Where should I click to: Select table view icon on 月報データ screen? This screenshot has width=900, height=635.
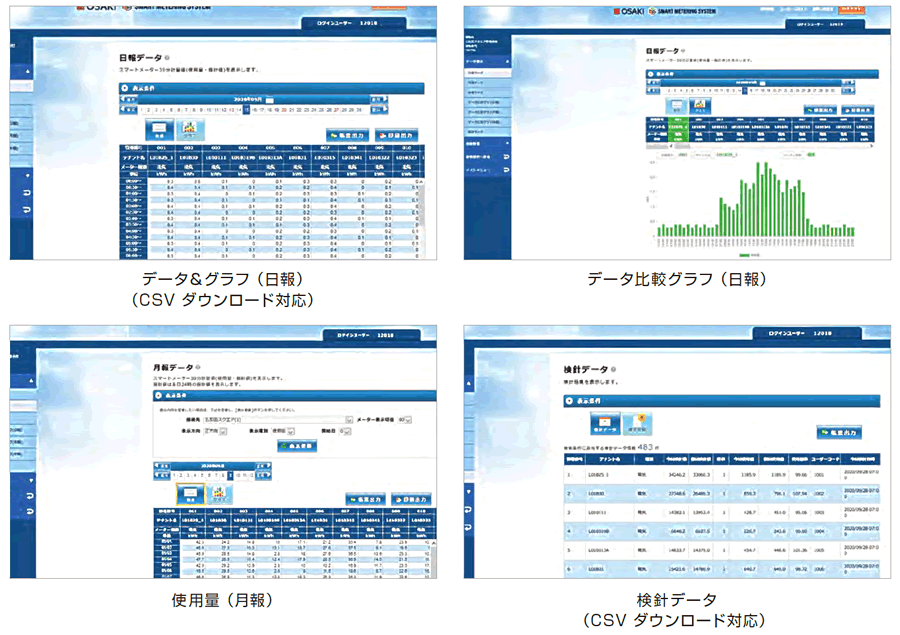point(189,494)
